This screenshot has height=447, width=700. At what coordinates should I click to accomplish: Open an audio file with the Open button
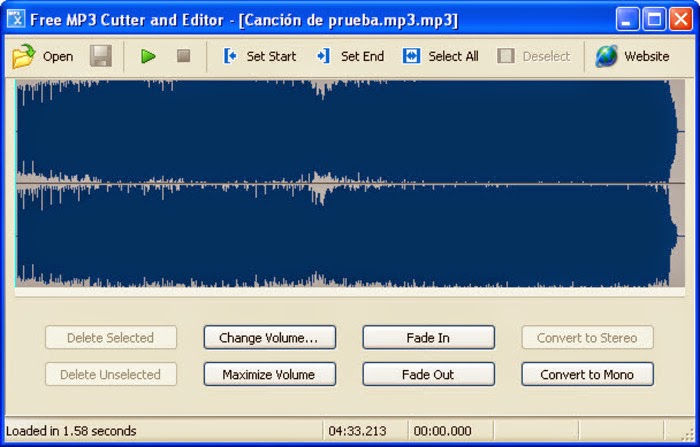(43, 56)
